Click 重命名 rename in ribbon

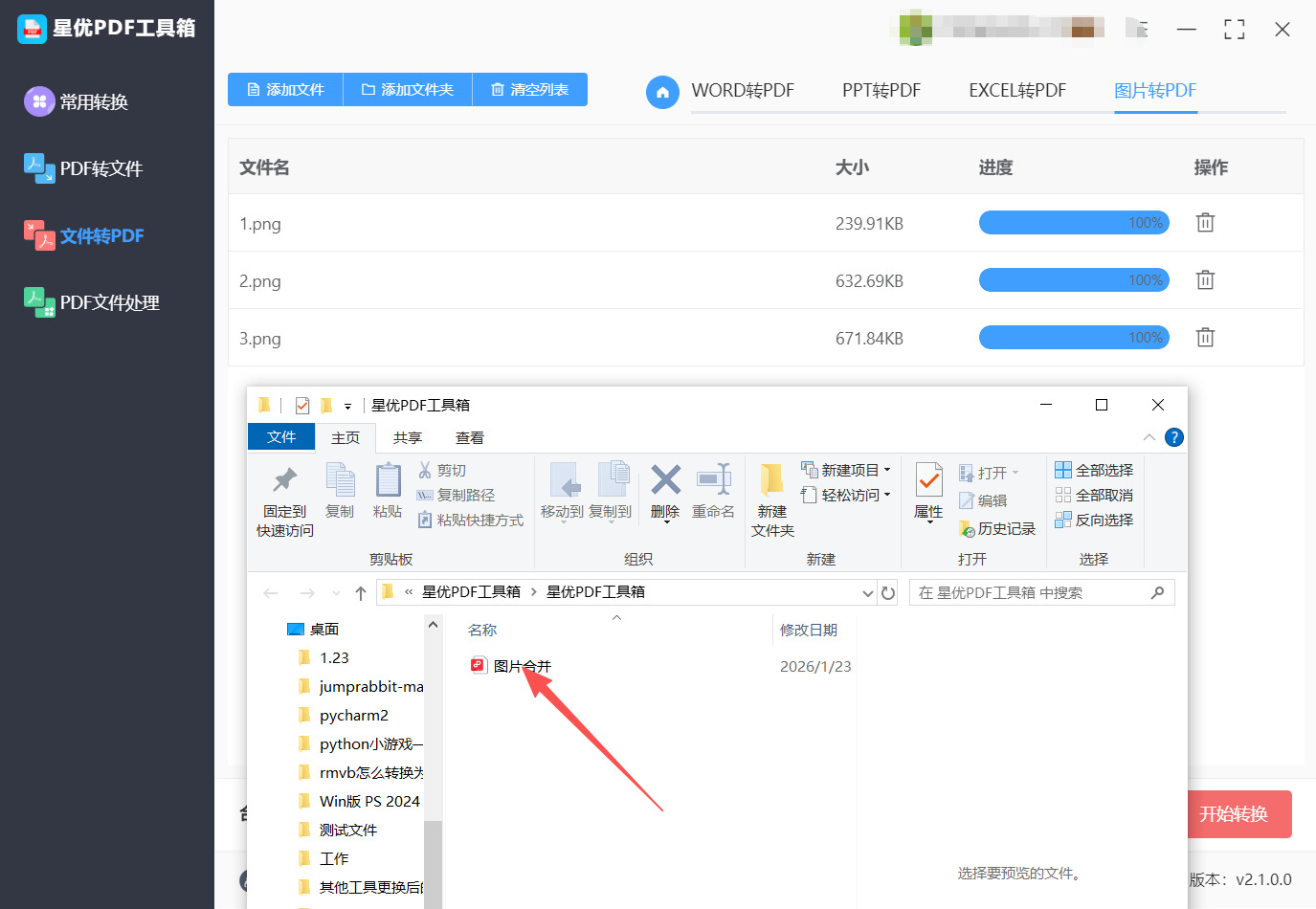713,492
